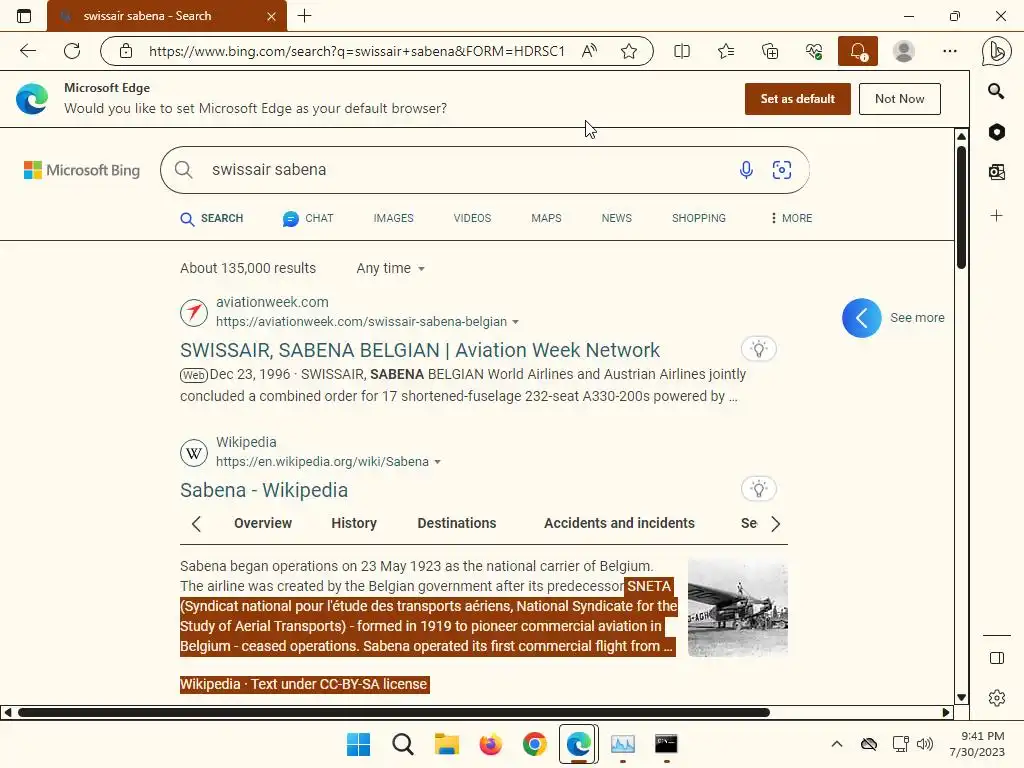Add this page to favorites star

629,51
